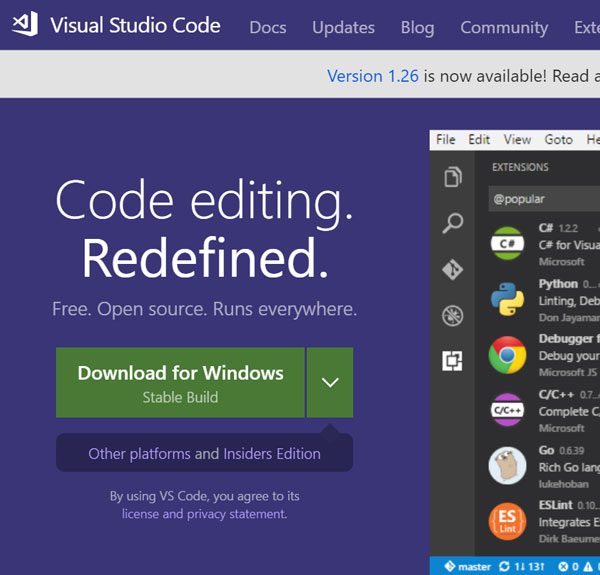Expand the download options chevron

coord(330,382)
